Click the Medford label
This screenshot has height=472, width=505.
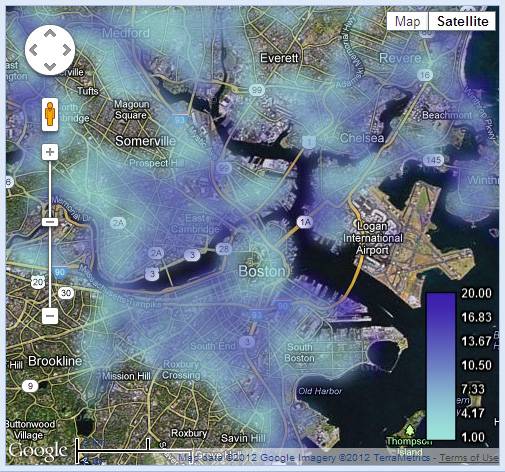pyautogui.click(x=126, y=33)
